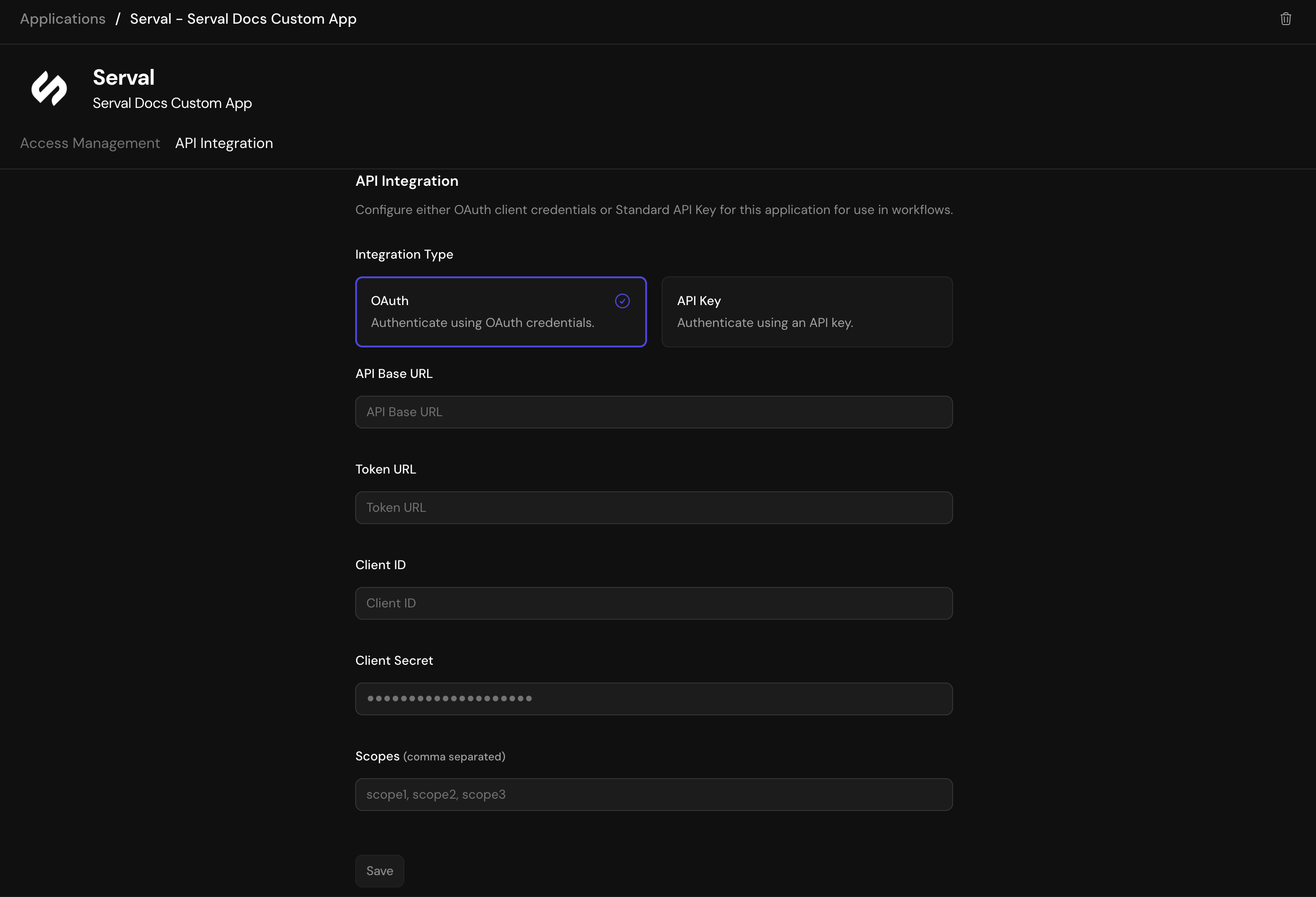Navigate to Applications via breadcrumb
The image size is (1316, 897).
(62, 19)
